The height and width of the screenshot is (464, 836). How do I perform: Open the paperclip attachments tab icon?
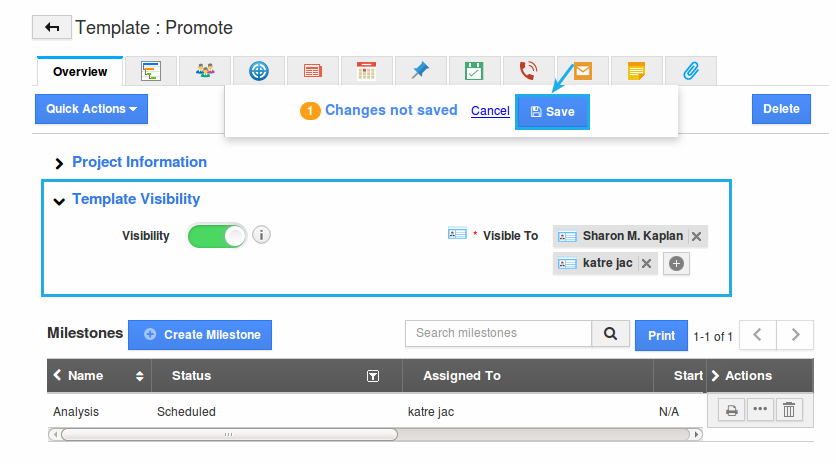pos(690,71)
